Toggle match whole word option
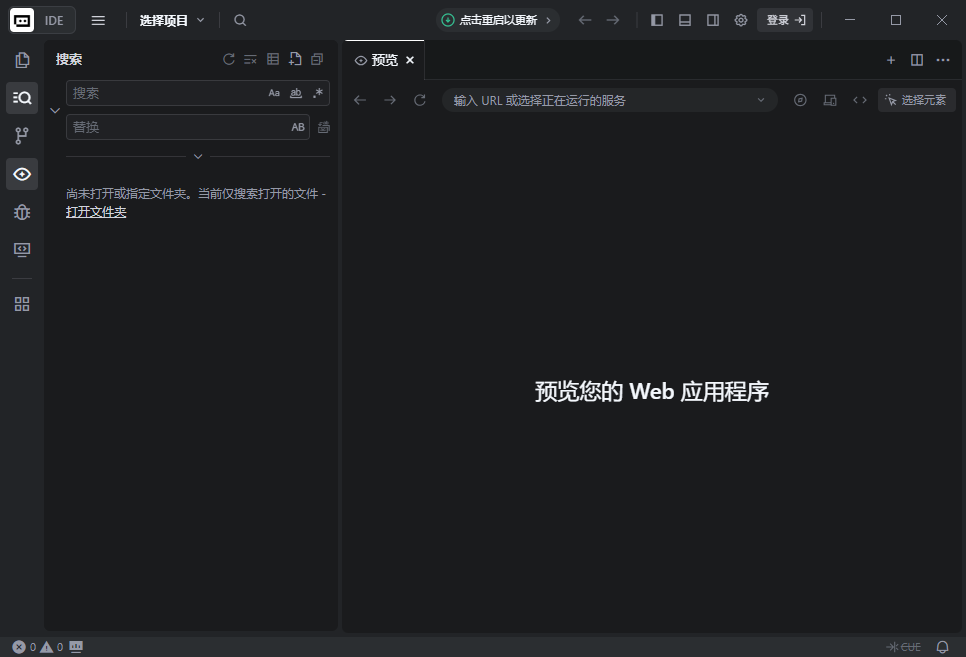 point(296,93)
